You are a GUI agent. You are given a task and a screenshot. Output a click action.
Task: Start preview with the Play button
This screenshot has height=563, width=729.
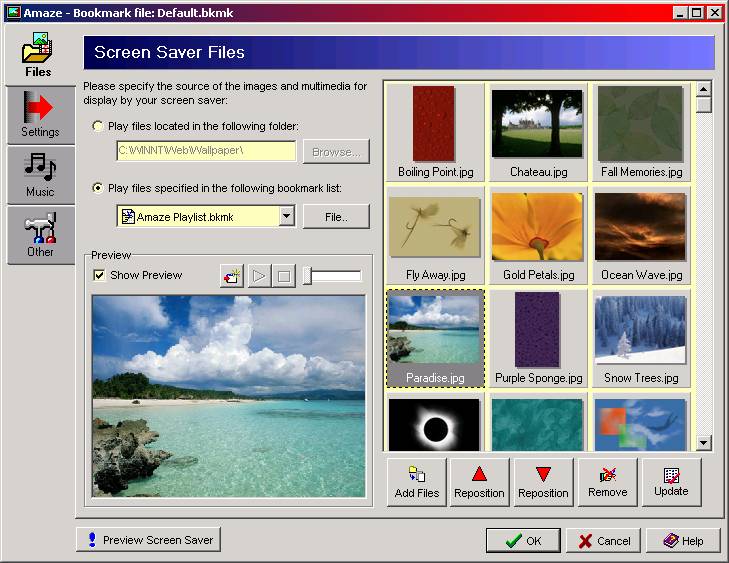pos(259,276)
